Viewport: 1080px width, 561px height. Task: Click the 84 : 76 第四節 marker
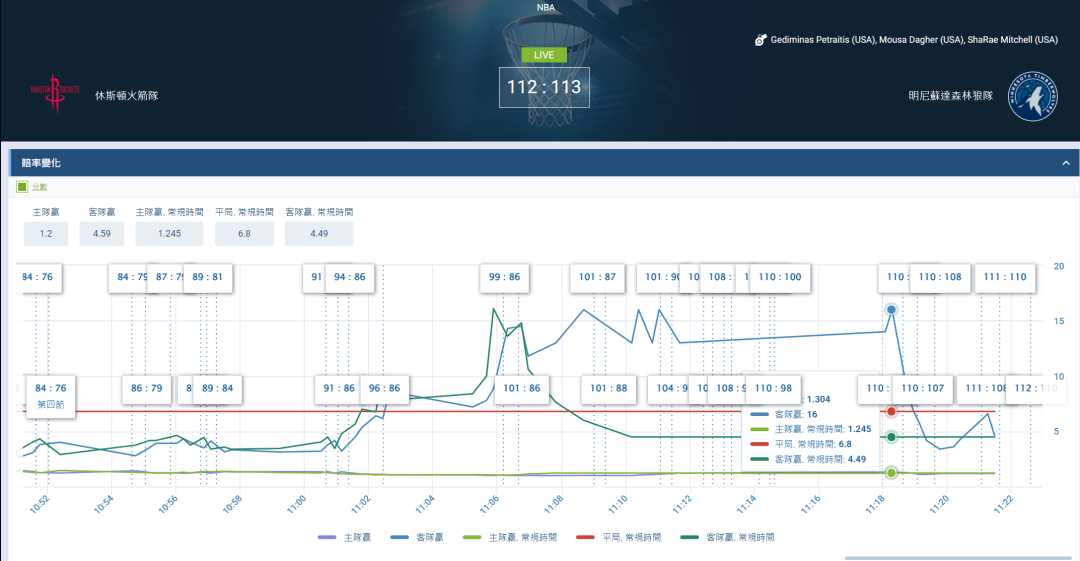coord(50,396)
